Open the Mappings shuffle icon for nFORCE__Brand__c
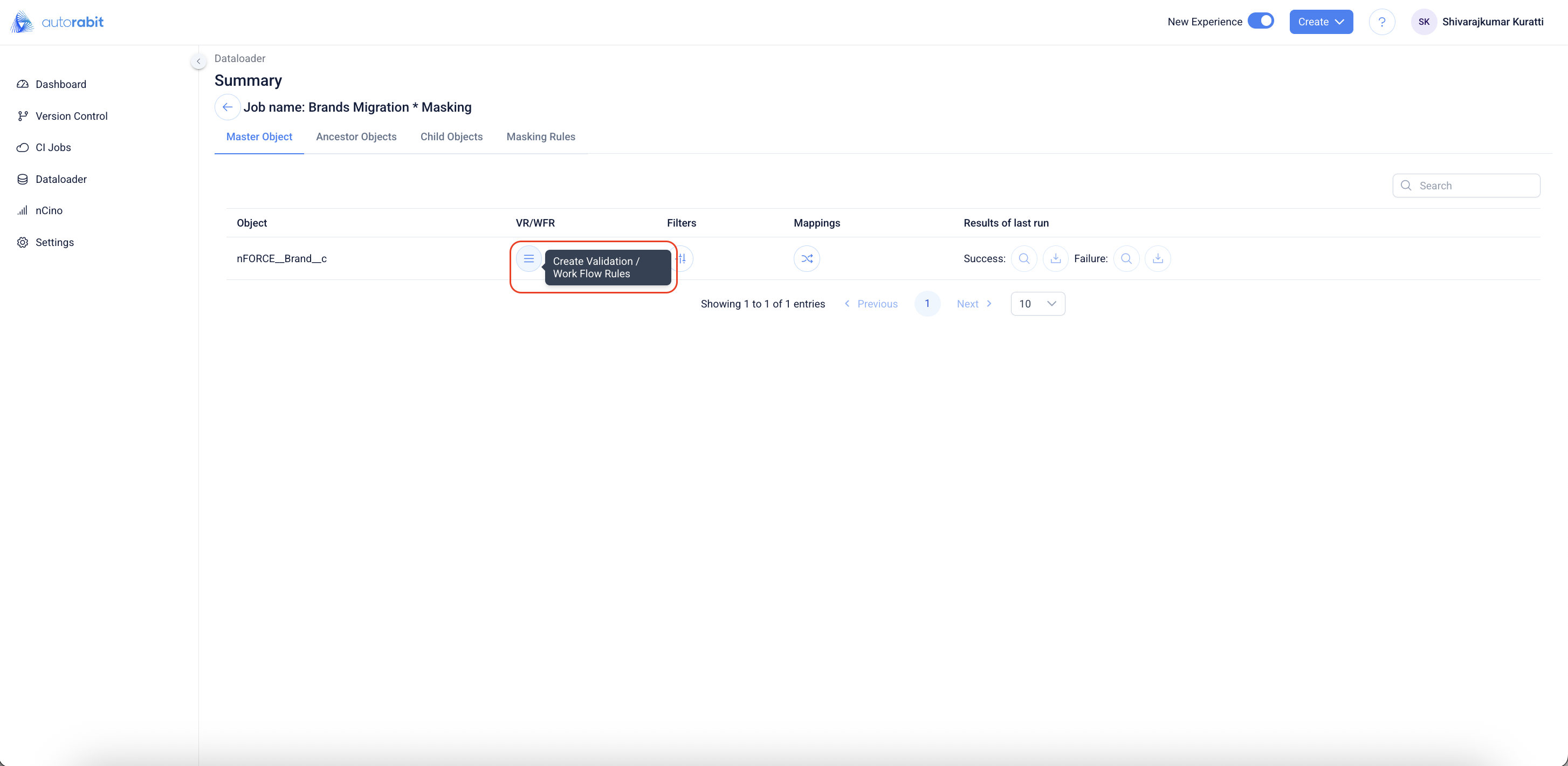Screen dimensions: 1568x766 click(x=807, y=259)
